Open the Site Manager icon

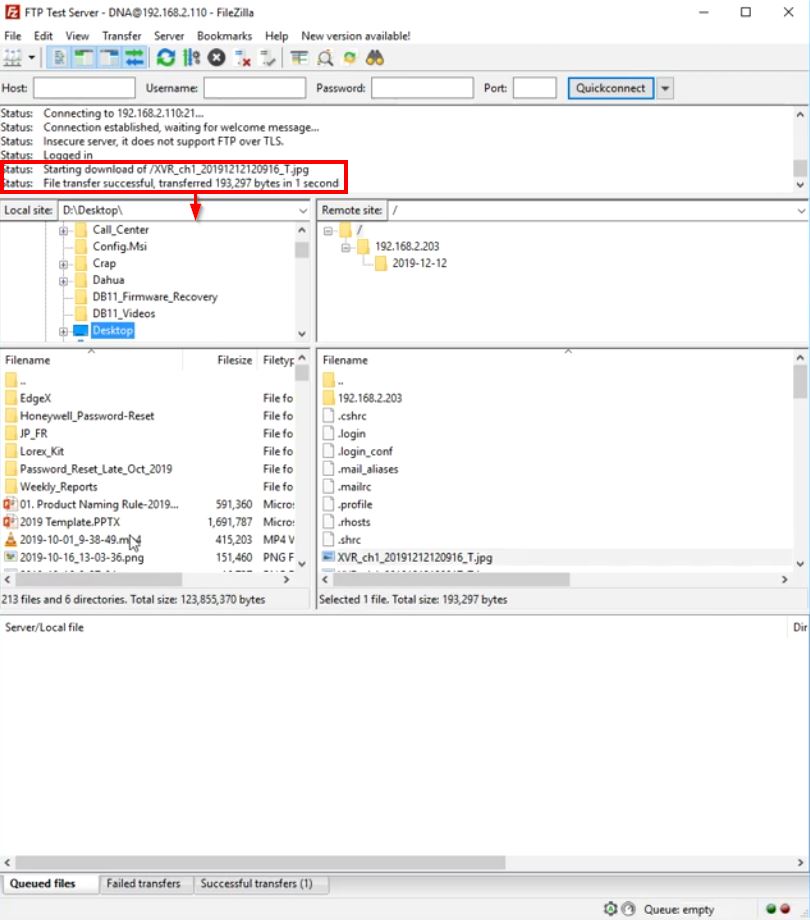[x=13, y=58]
